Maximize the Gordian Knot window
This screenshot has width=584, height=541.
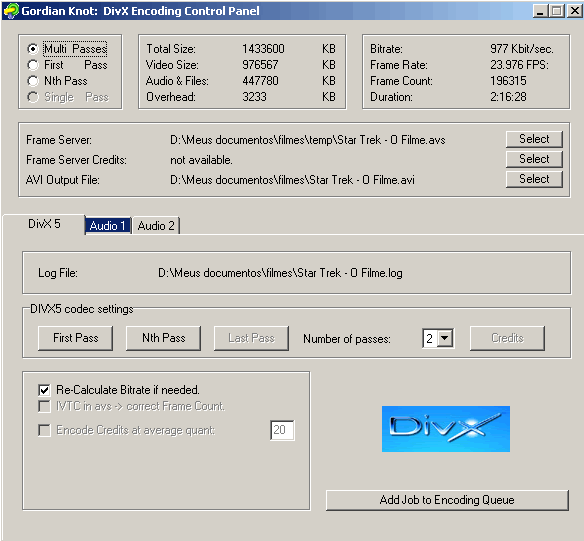557,11
